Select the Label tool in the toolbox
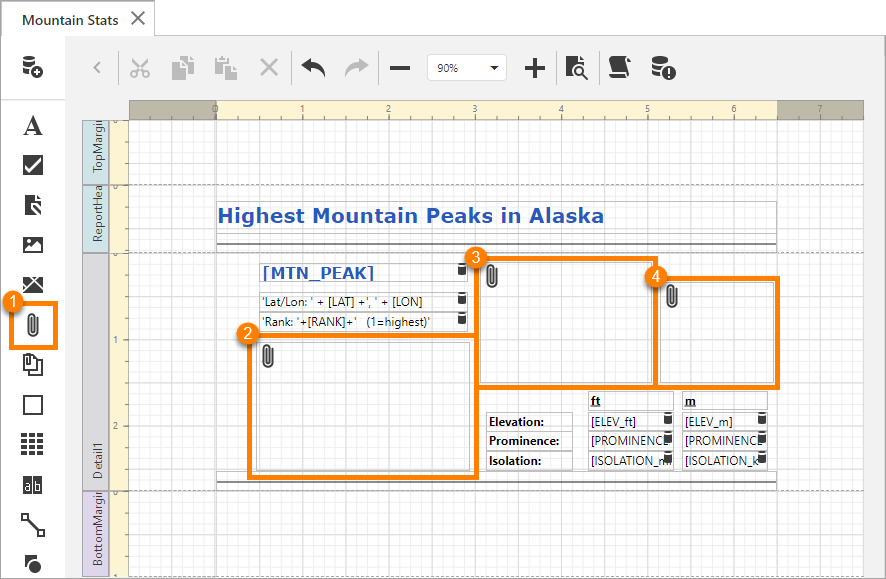This screenshot has width=886, height=579. pyautogui.click(x=33, y=126)
